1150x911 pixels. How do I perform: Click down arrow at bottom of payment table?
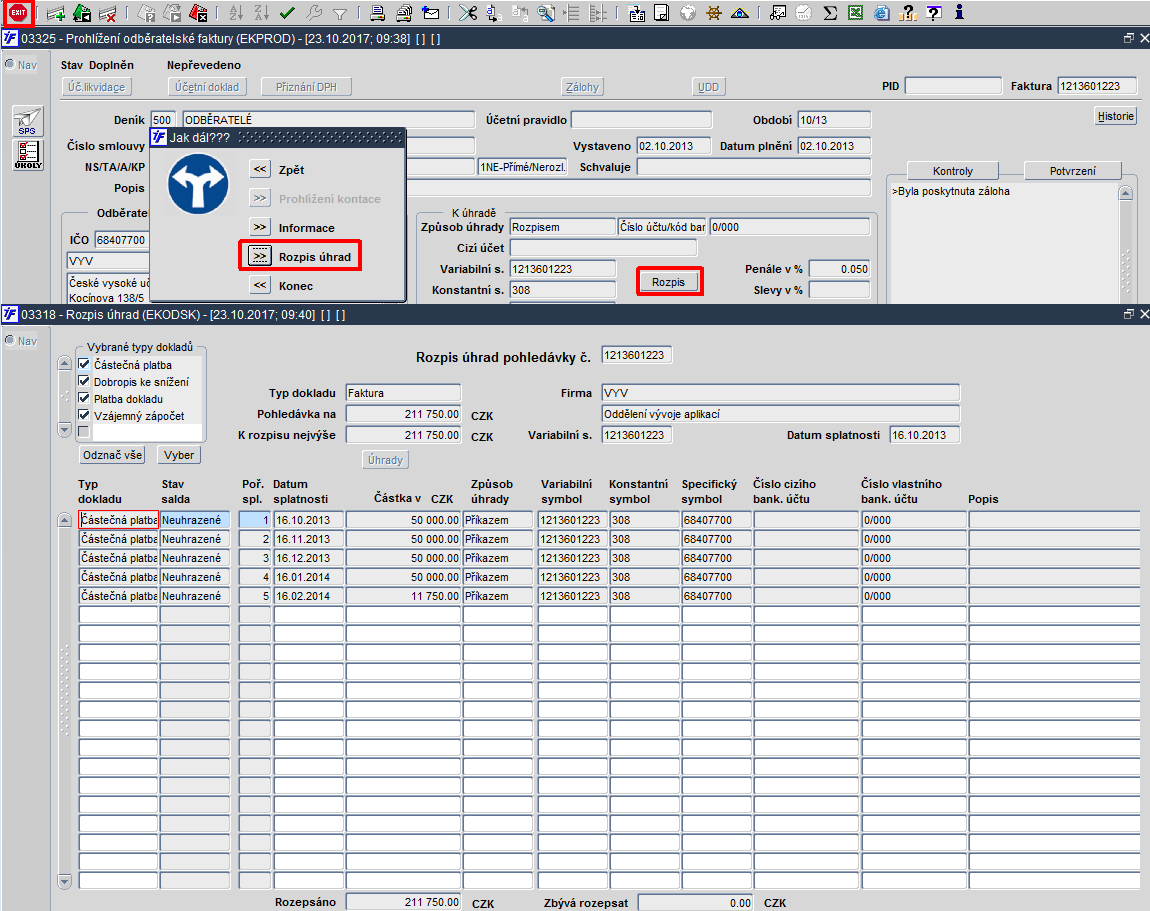(x=65, y=881)
